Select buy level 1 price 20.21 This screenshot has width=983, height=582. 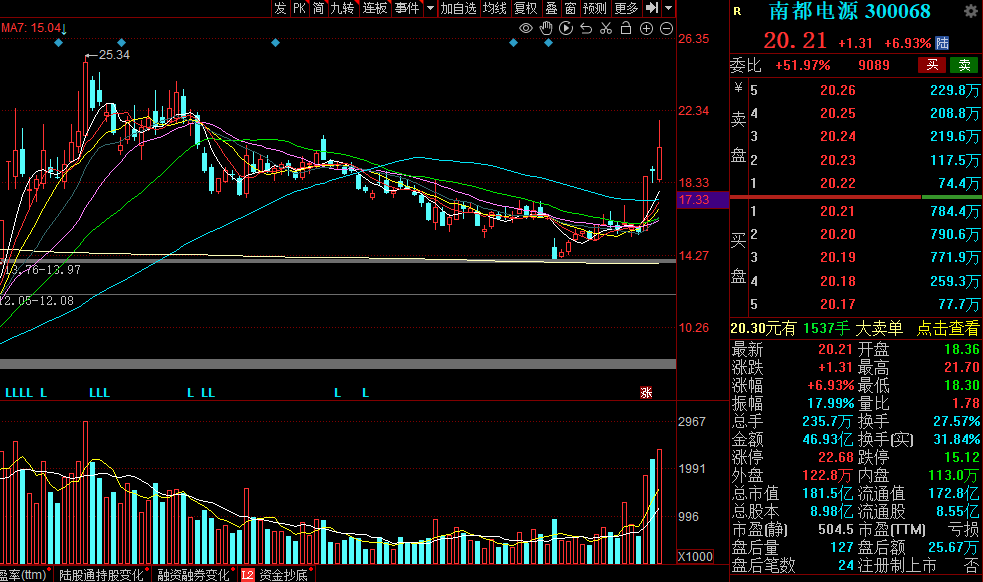[x=838, y=211]
